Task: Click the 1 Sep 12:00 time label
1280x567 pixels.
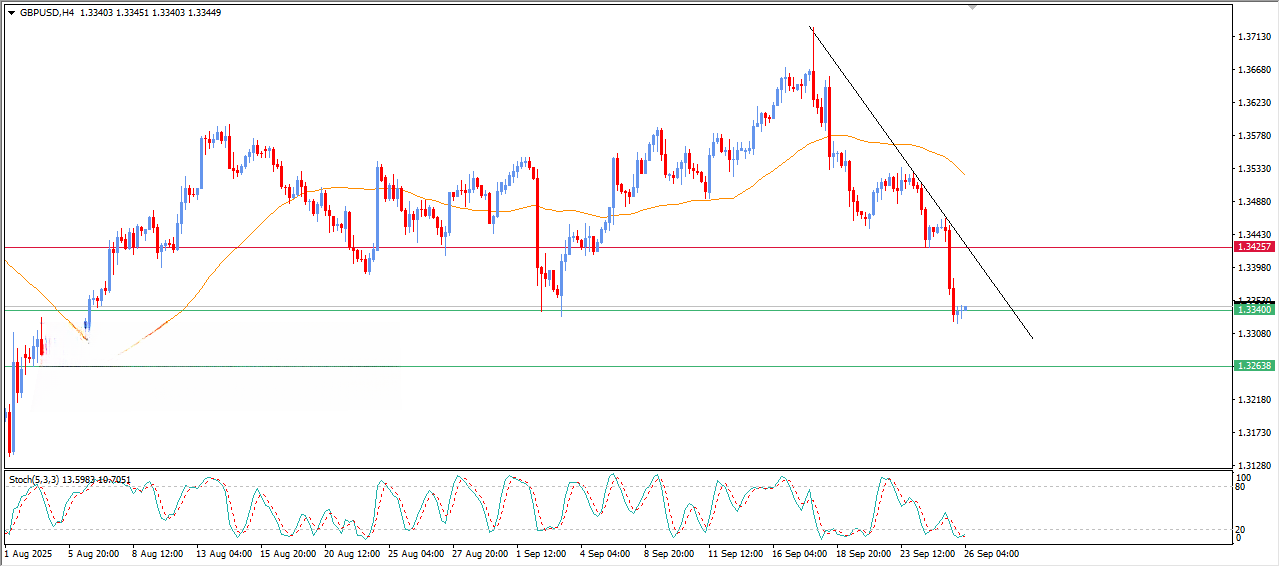Action: pyautogui.click(x=541, y=553)
